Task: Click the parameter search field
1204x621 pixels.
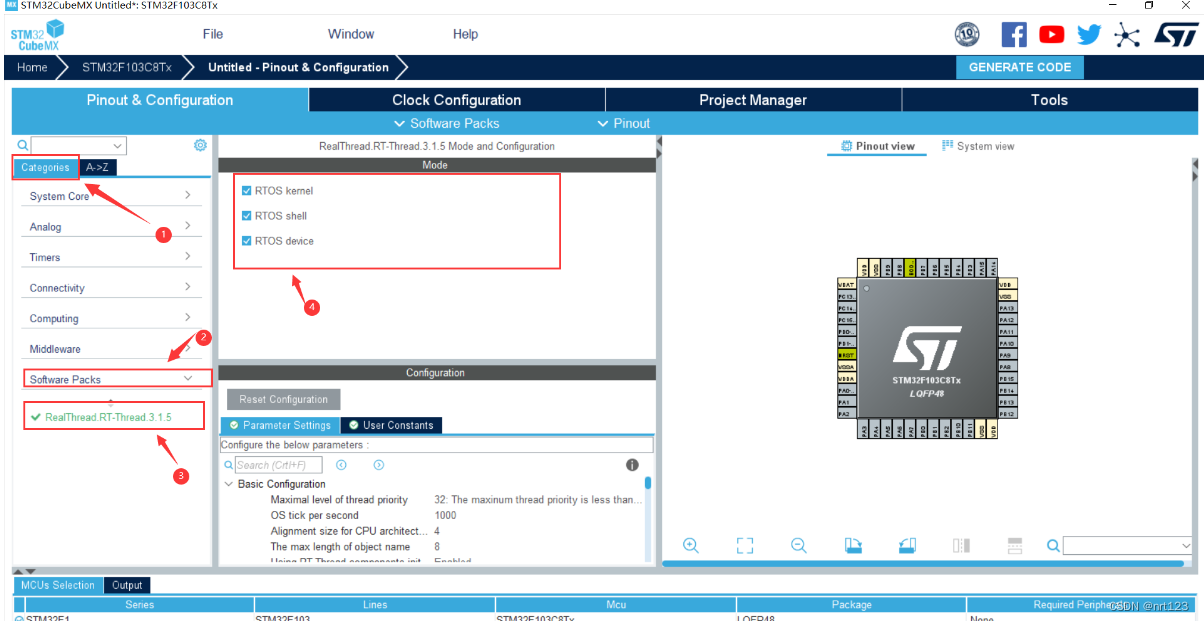Action: [278, 465]
